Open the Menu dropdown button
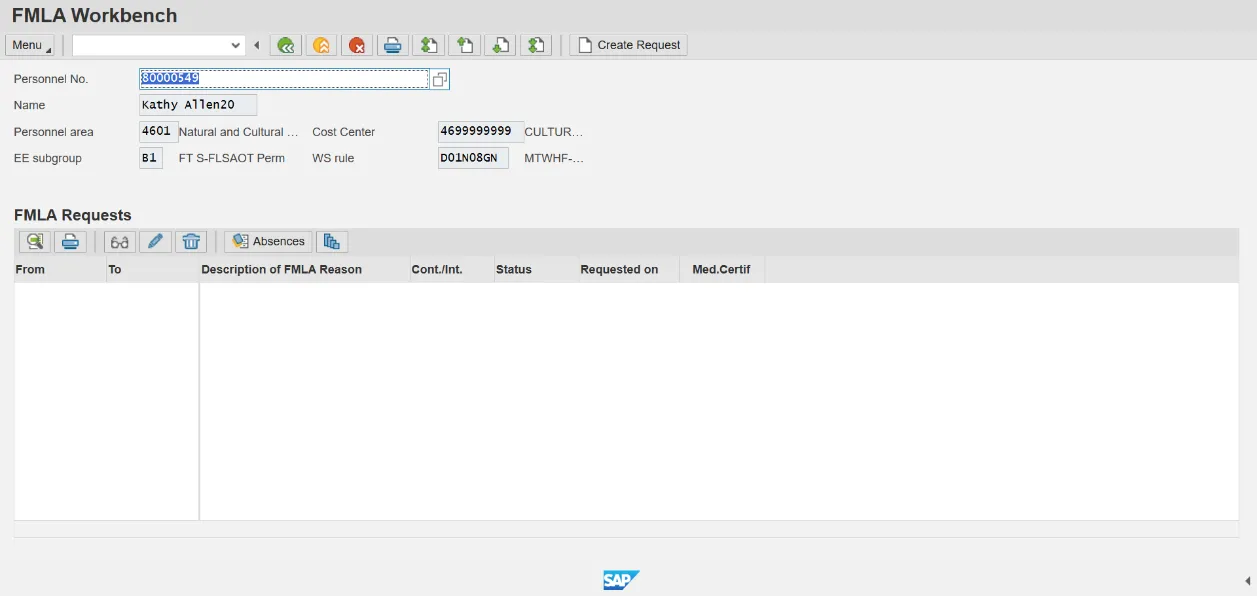The image size is (1257, 596). tap(30, 45)
